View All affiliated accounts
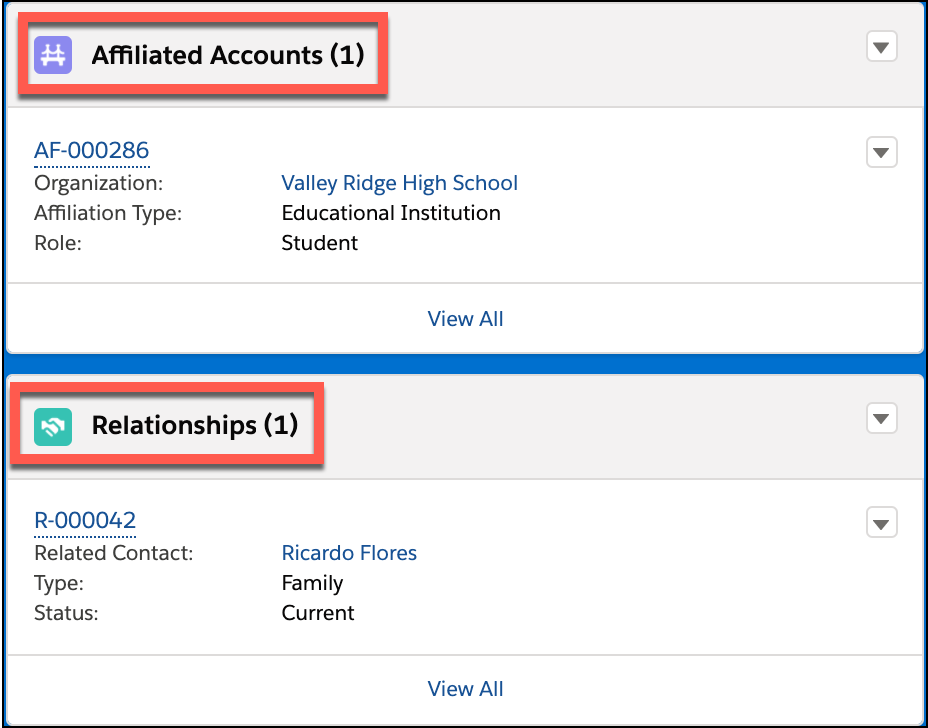The width and height of the screenshot is (928, 728). pyautogui.click(x=465, y=319)
